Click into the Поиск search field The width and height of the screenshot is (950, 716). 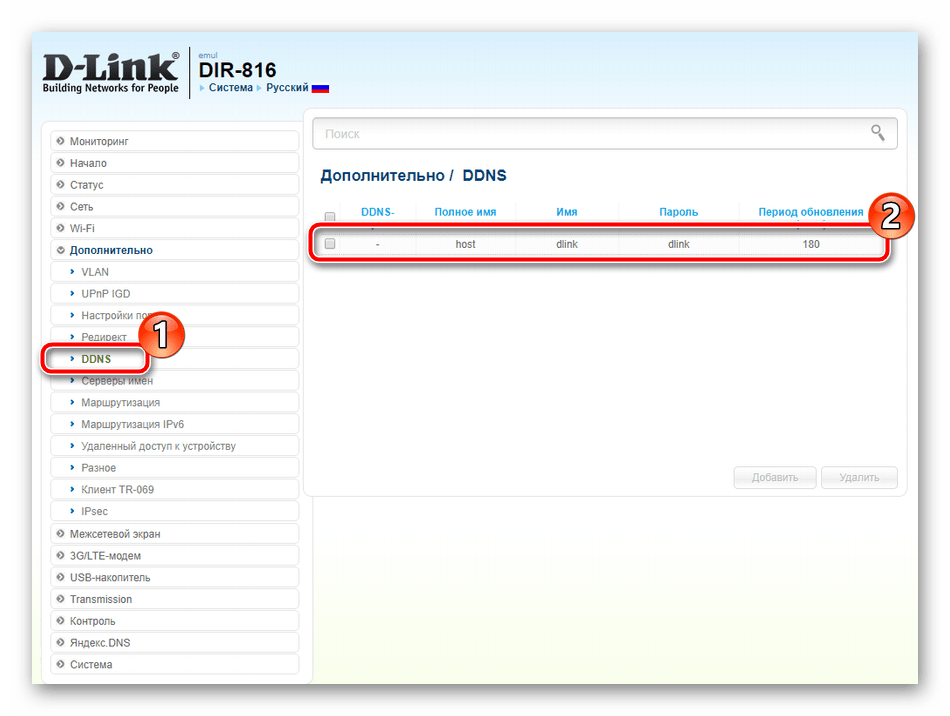(x=605, y=133)
